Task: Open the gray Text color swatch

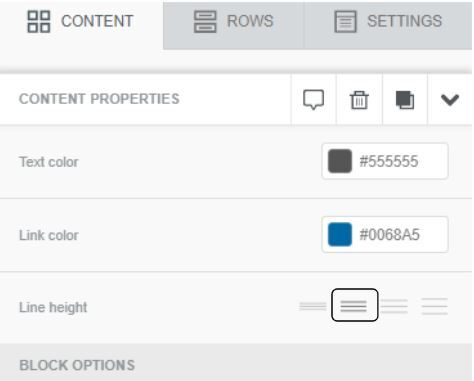Action: pos(340,161)
